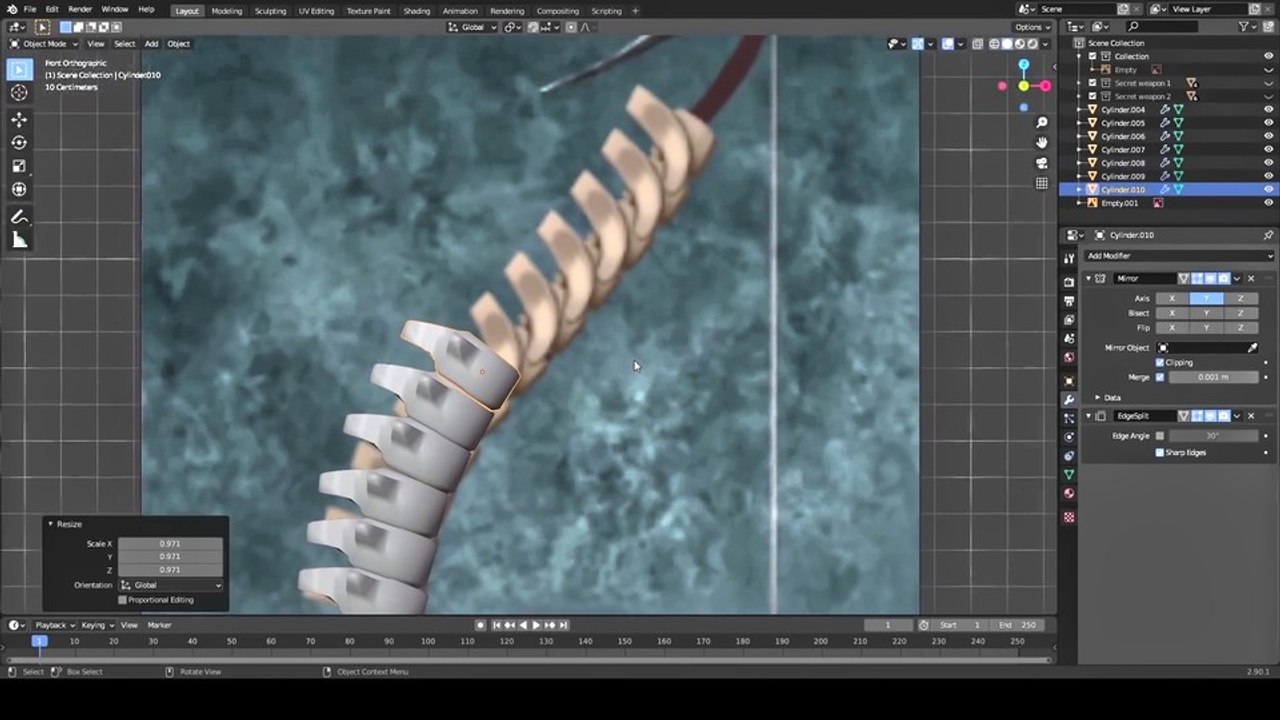Open the Orientation Global dropdown in Resize panel
The height and width of the screenshot is (720, 1280).
click(x=170, y=585)
